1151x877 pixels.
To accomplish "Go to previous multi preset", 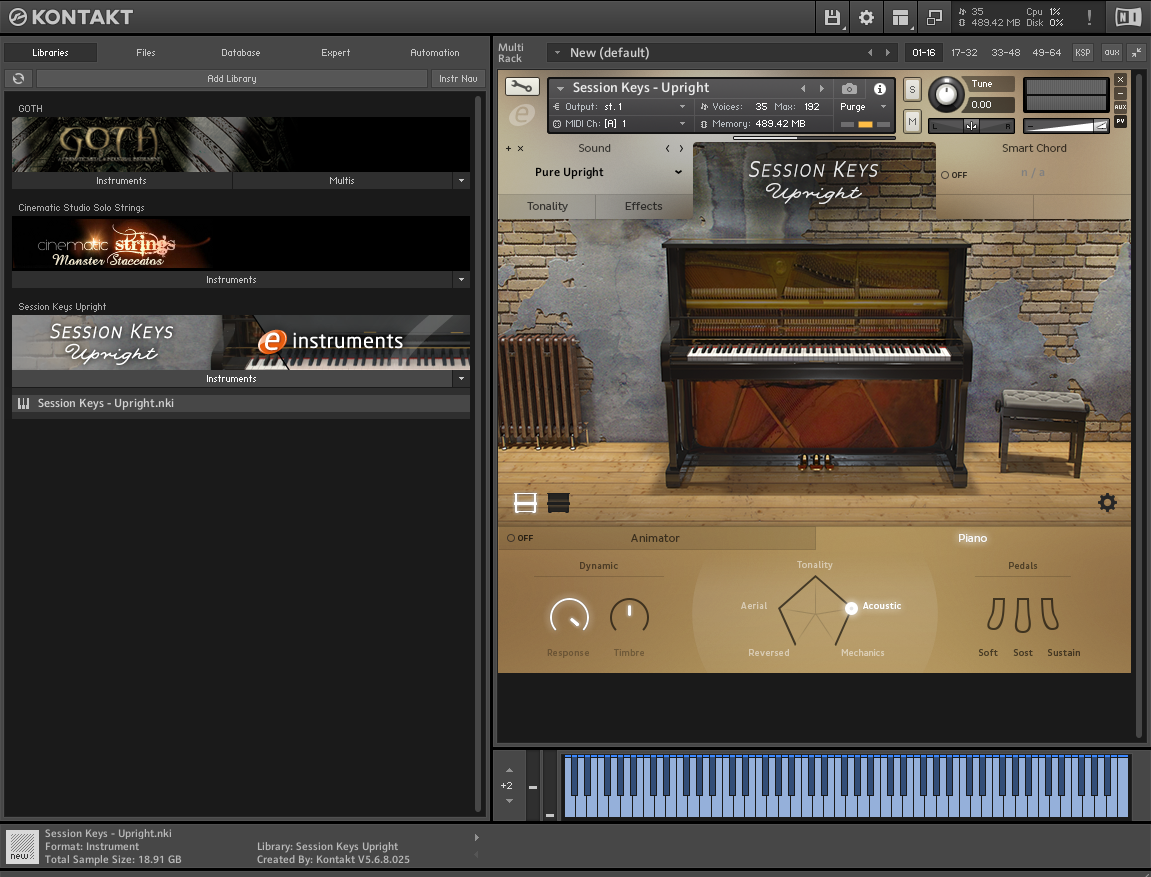I will 870,53.
